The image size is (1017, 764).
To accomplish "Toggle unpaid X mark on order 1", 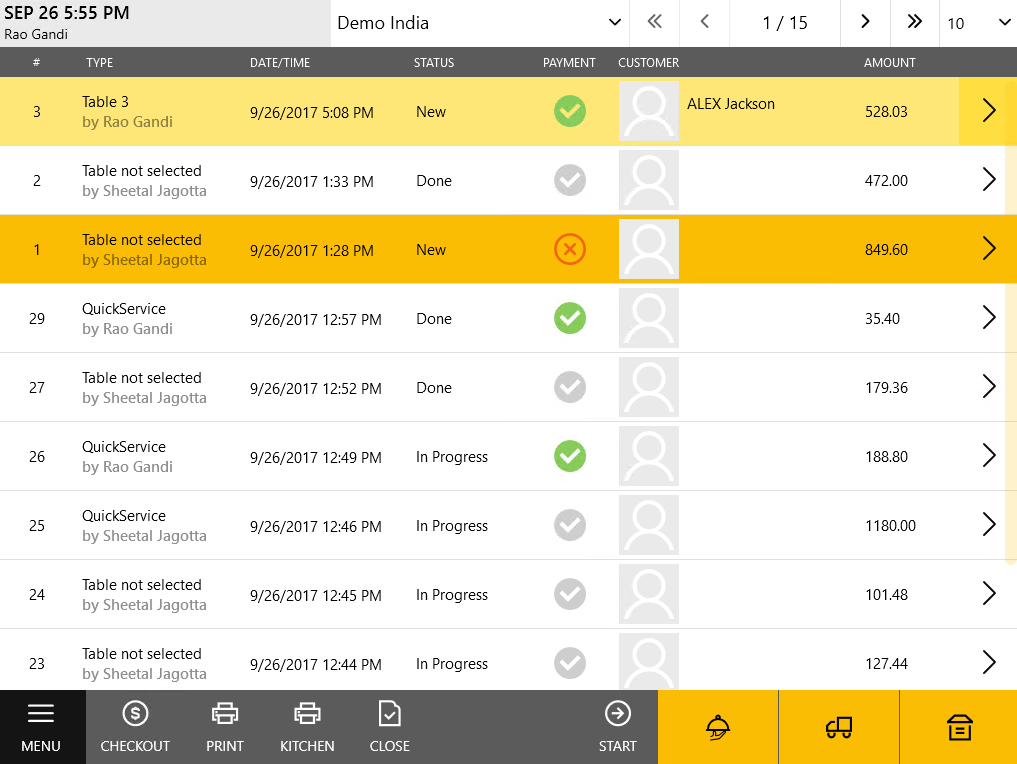I will (570, 249).
